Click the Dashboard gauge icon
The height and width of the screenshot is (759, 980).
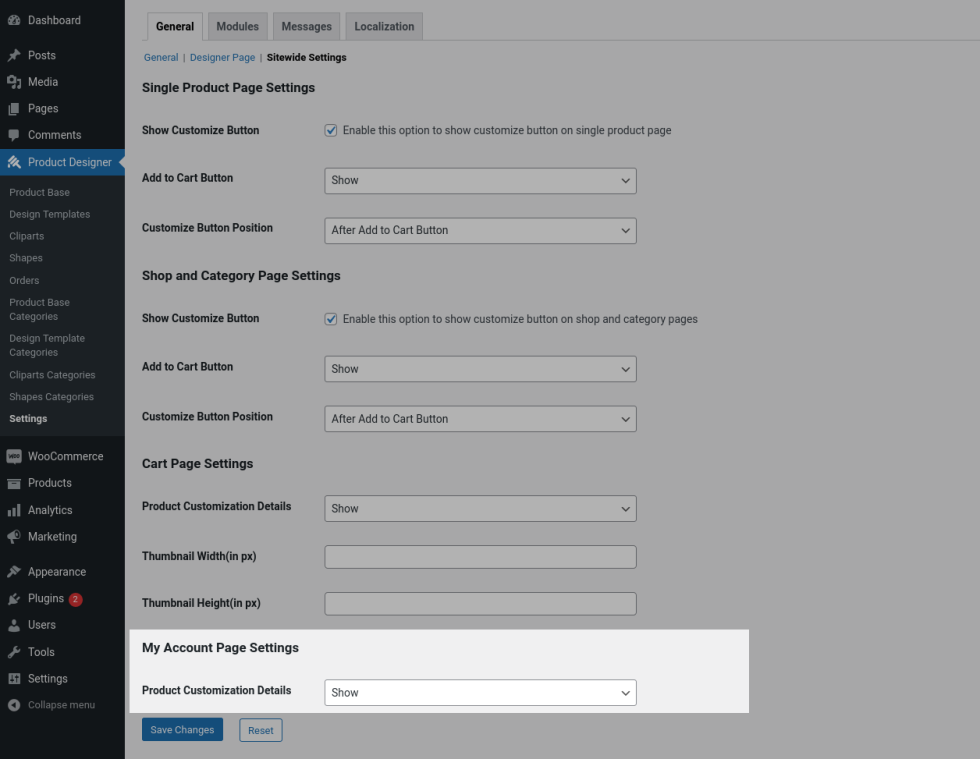pyautogui.click(x=14, y=20)
